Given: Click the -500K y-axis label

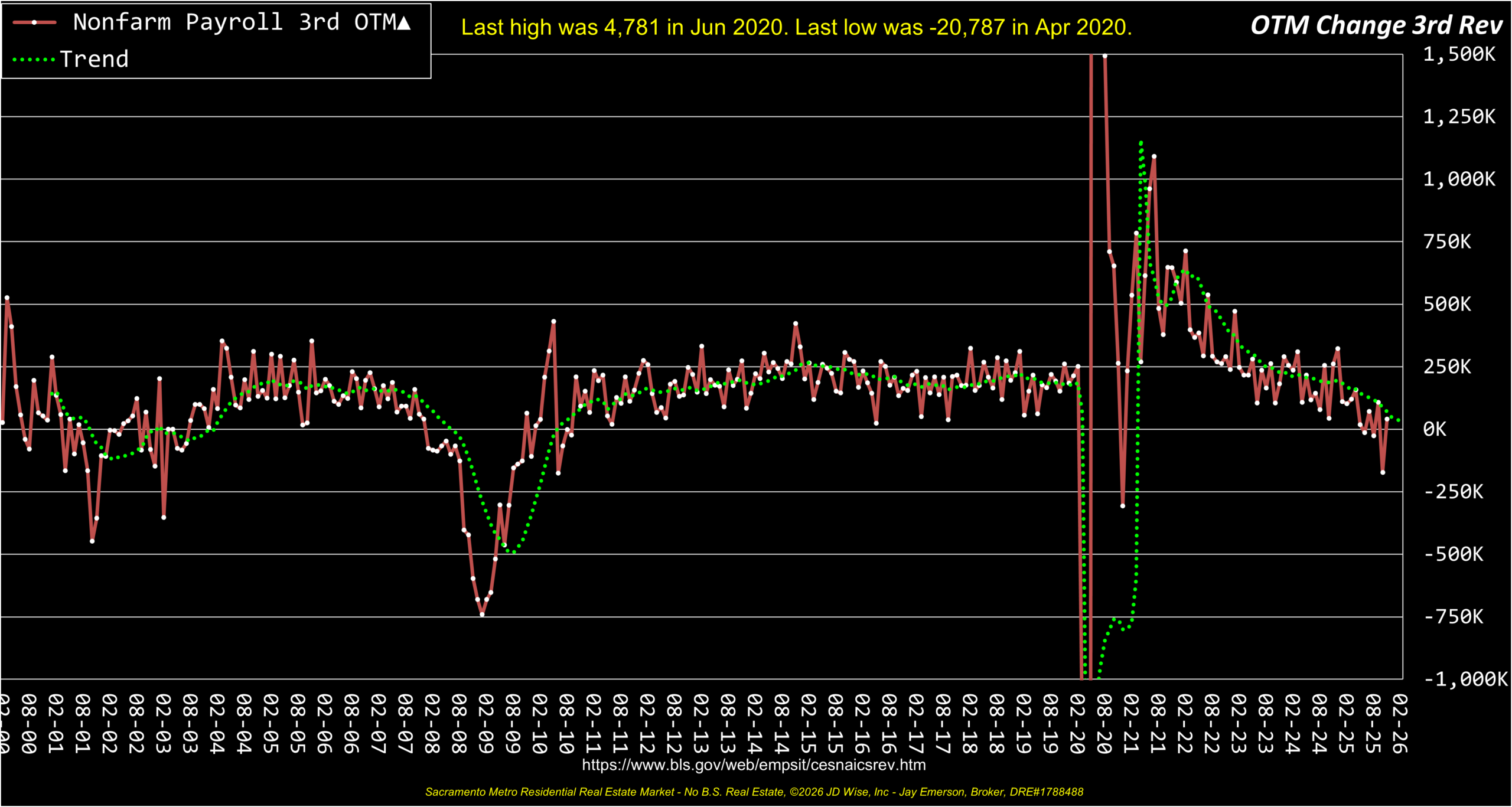Looking at the screenshot, I should (x=1453, y=554).
